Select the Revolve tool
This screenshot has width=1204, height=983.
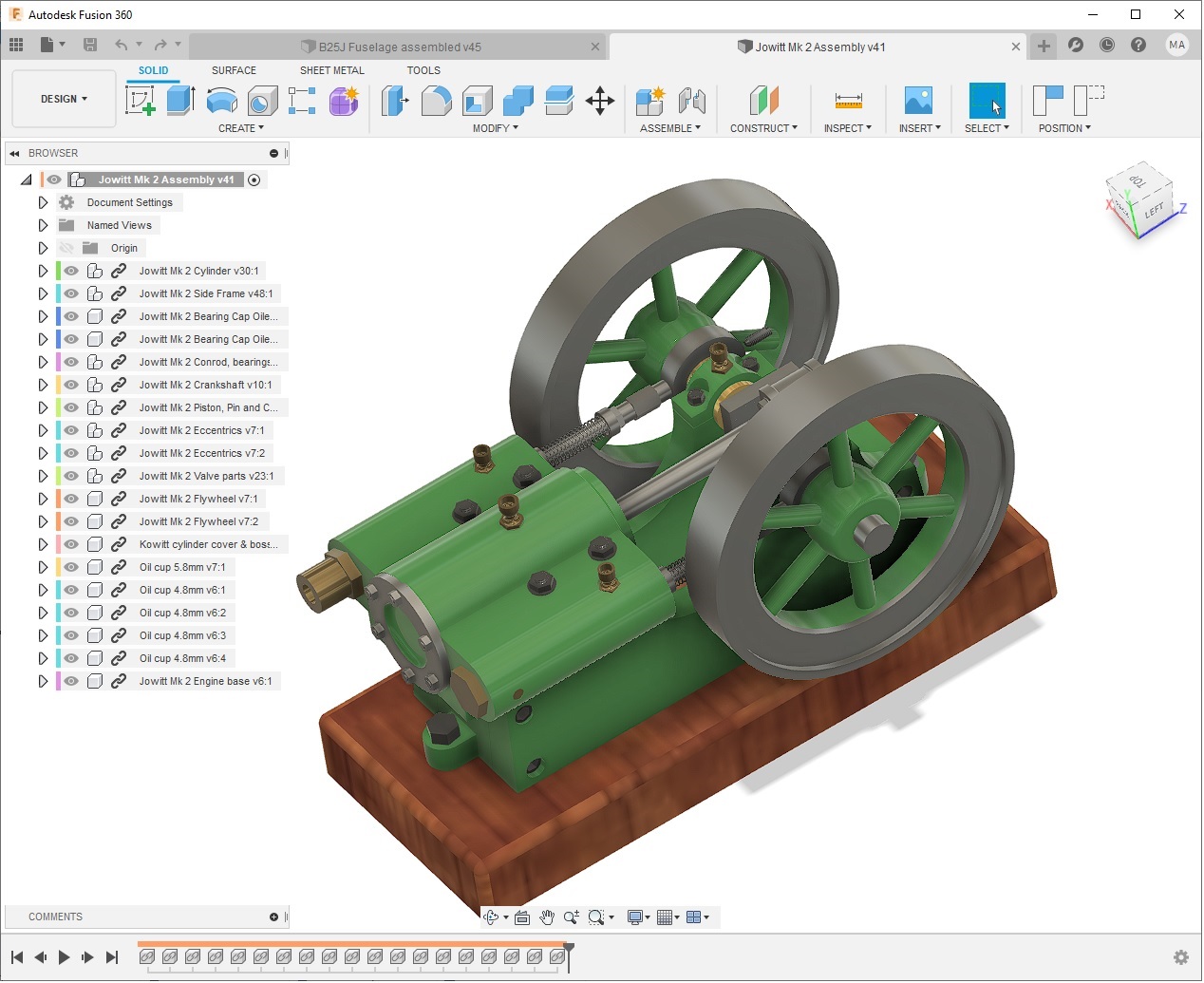tap(221, 100)
